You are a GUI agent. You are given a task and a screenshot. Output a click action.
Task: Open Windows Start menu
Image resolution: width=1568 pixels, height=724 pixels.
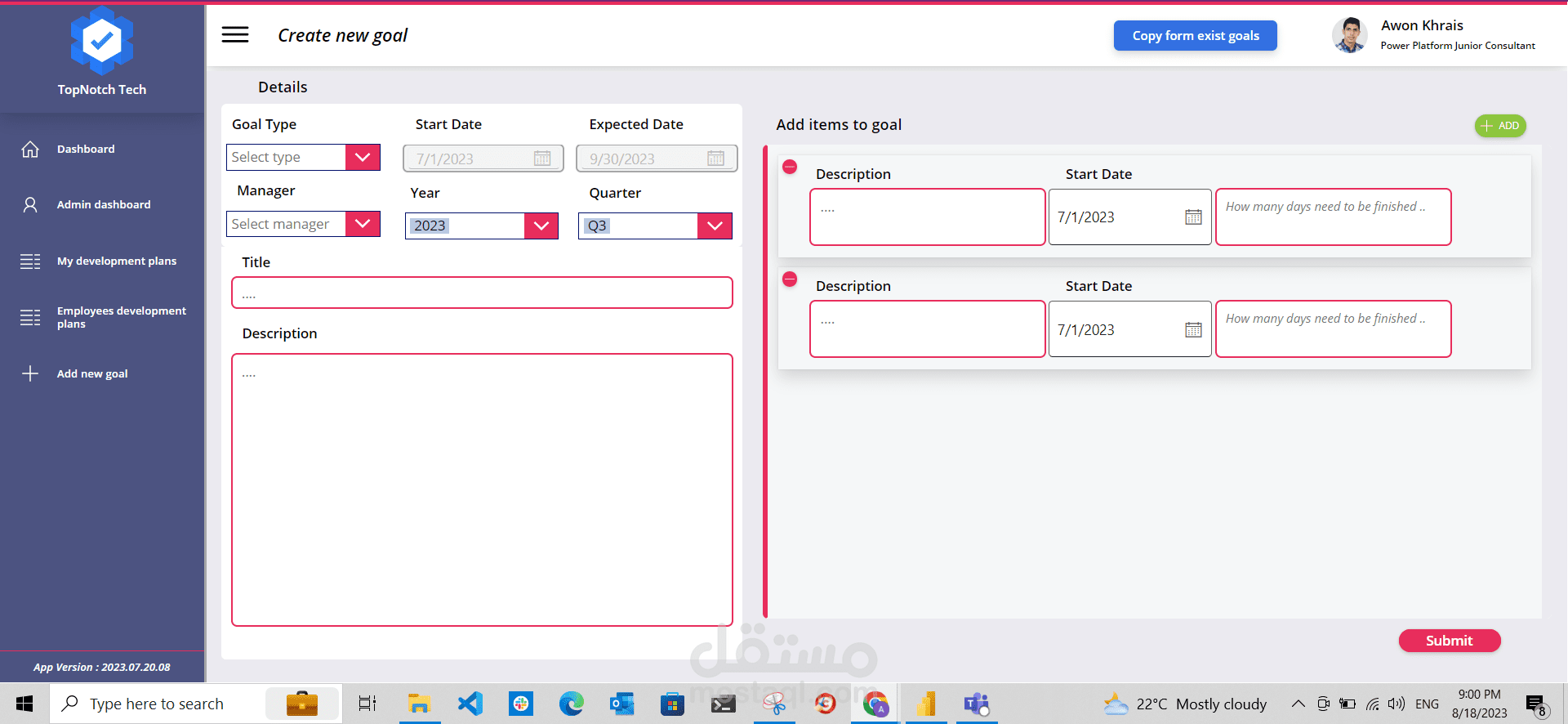24,704
